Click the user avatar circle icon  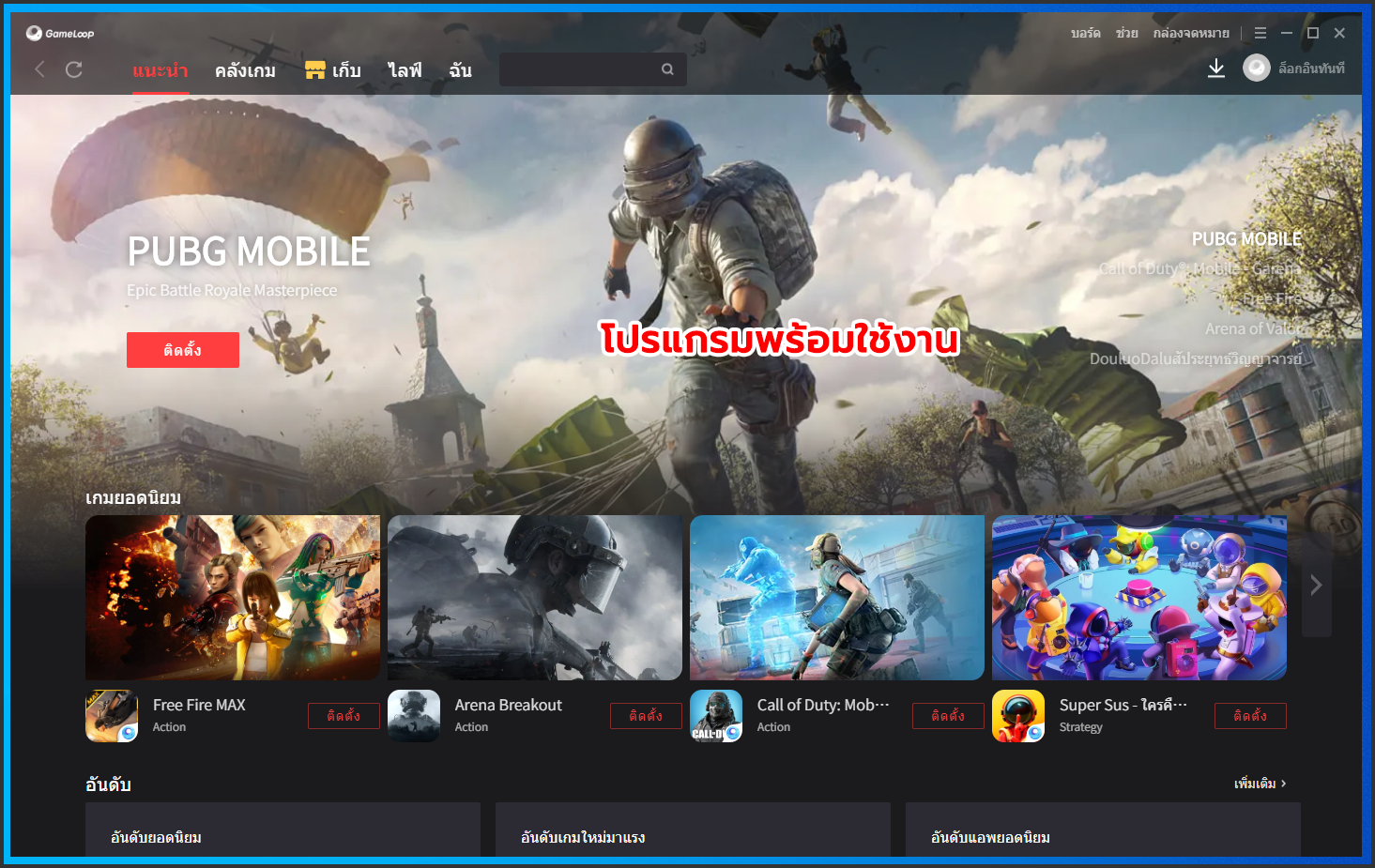click(x=1256, y=68)
